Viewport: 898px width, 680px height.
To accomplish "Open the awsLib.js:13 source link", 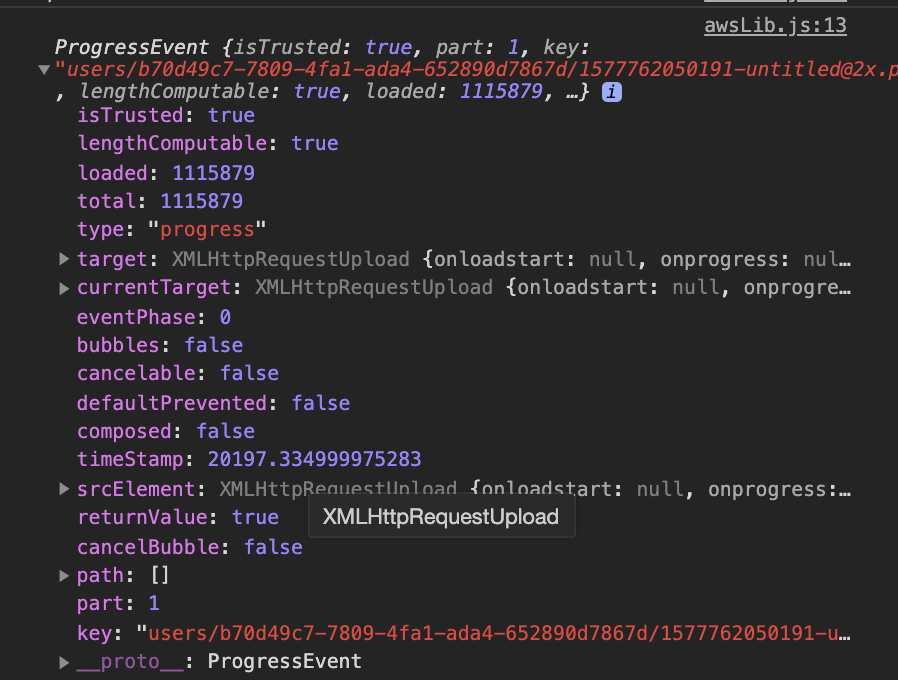I will tap(775, 25).
